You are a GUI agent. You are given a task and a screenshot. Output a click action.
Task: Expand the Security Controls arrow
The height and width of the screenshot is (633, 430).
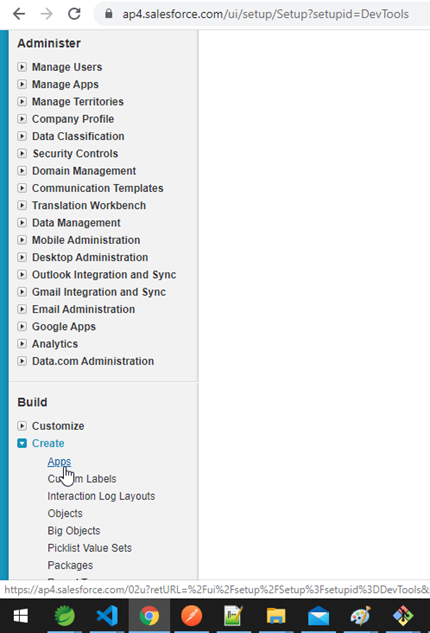(22, 153)
